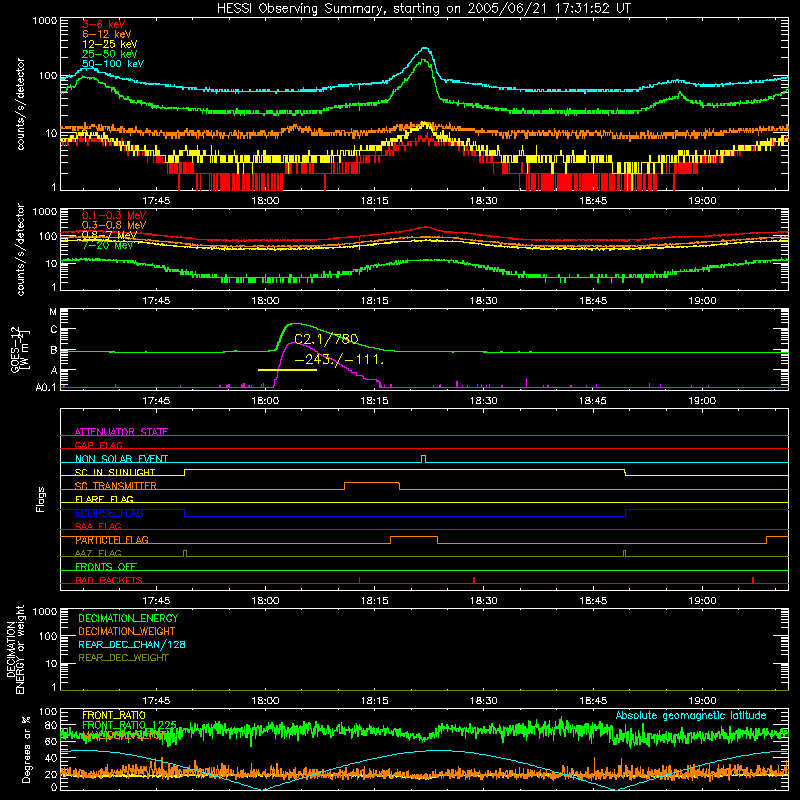This screenshot has height=800, width=800.
Task: Click the GOES green curve peak after 18:00
Action: pyautogui.click(x=294, y=323)
